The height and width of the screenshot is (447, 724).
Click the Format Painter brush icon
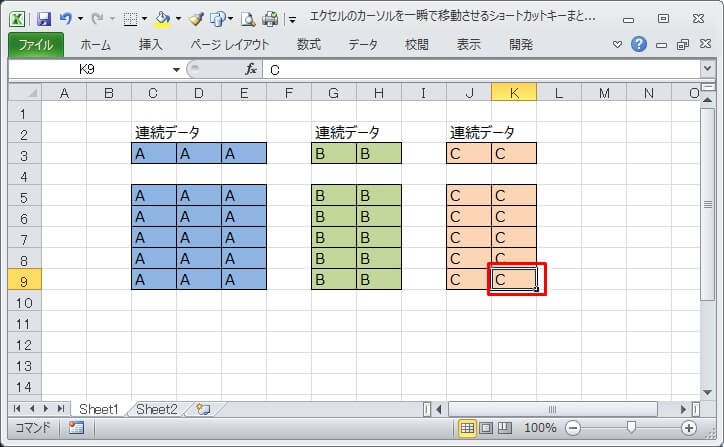(196, 19)
